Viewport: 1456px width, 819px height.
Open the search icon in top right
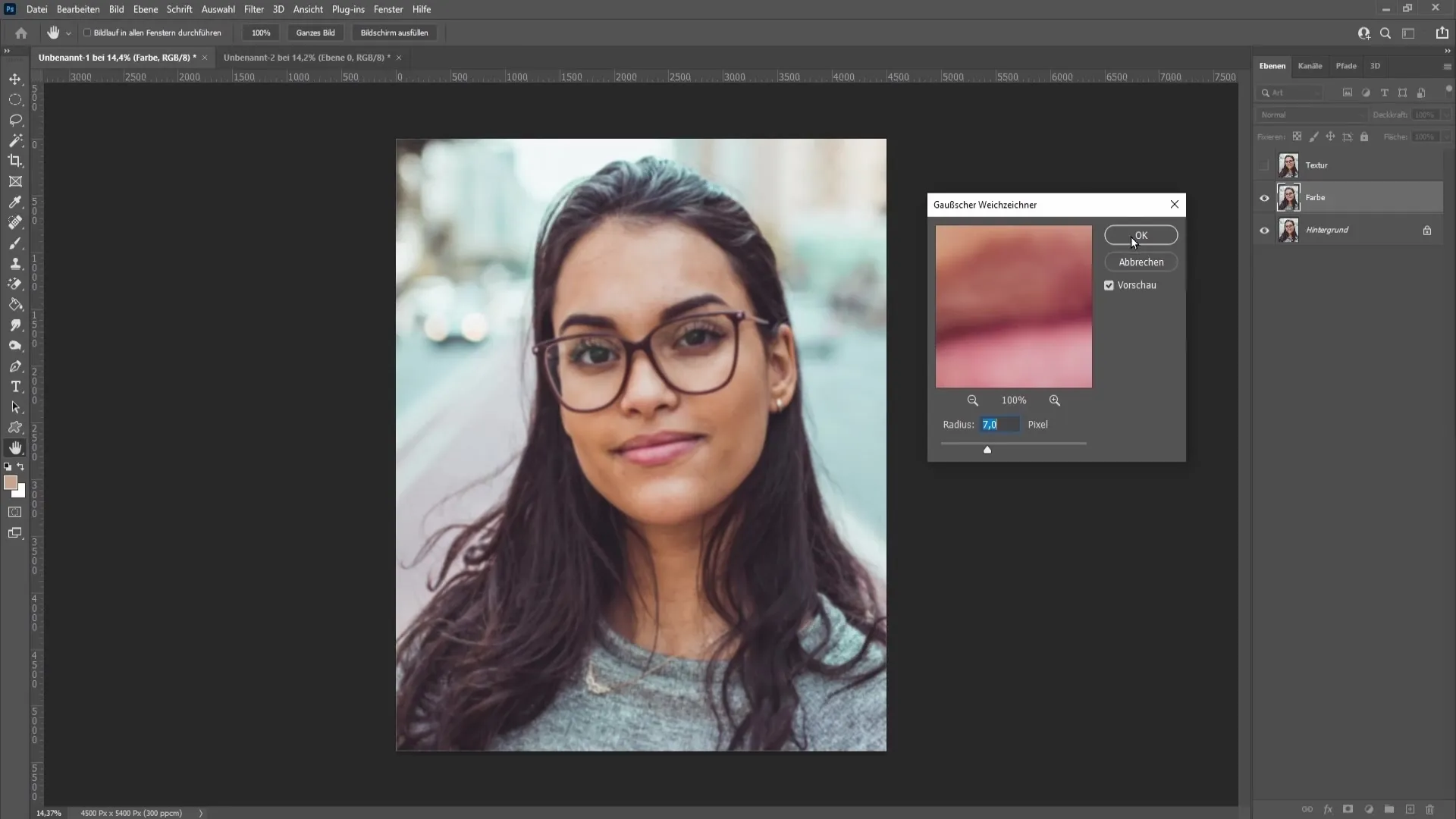1385,33
